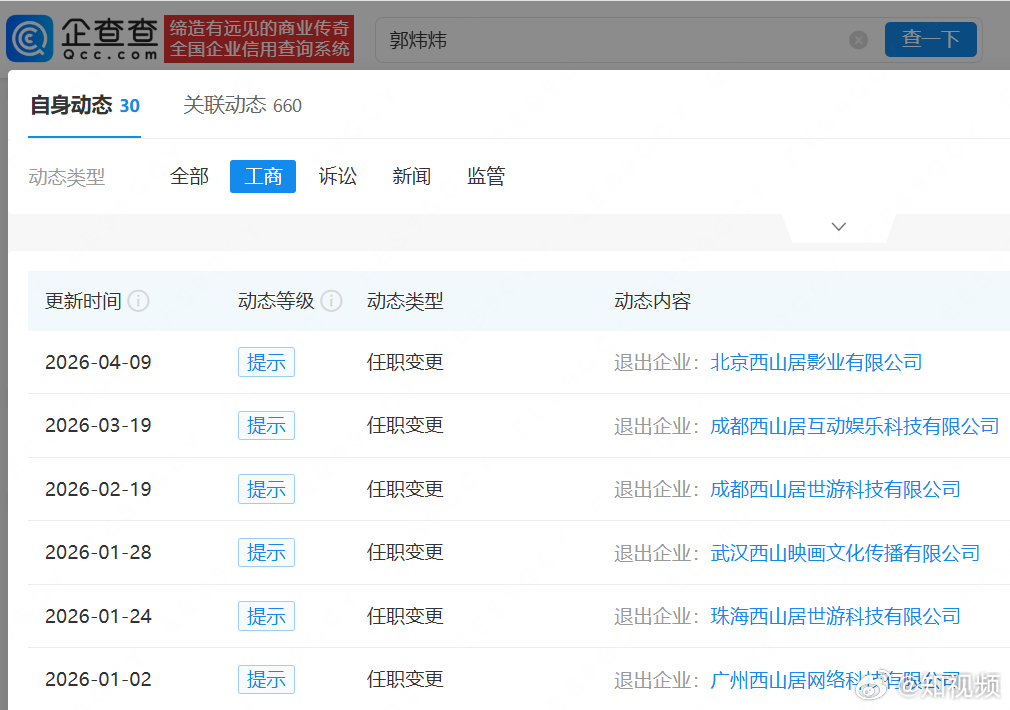The image size is (1010, 710).
Task: Click the date 2026-01-02
Action: pos(98,679)
